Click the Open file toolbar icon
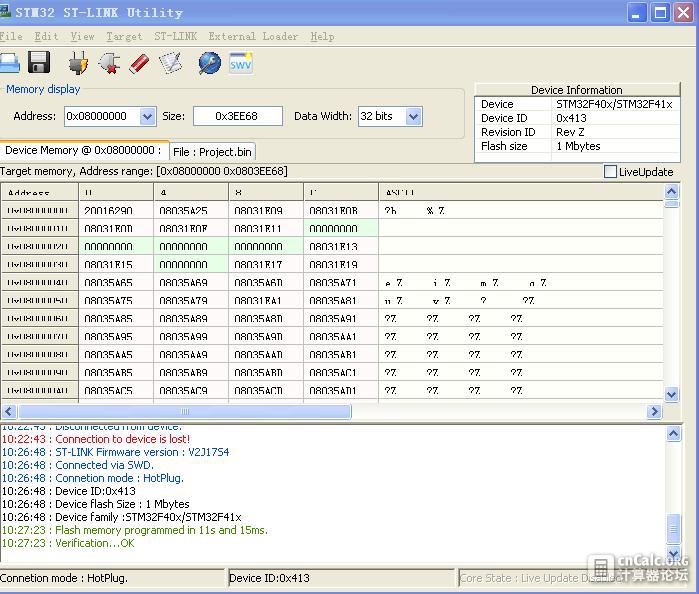The image size is (699, 594). point(9,63)
